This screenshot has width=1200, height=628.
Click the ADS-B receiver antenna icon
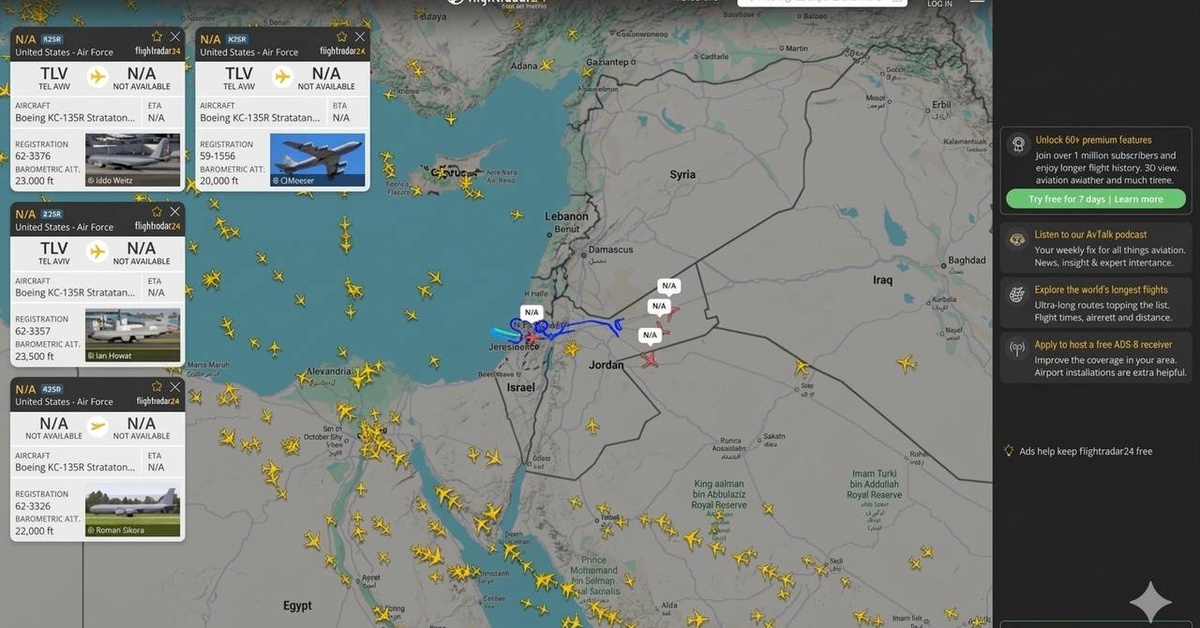1017,349
